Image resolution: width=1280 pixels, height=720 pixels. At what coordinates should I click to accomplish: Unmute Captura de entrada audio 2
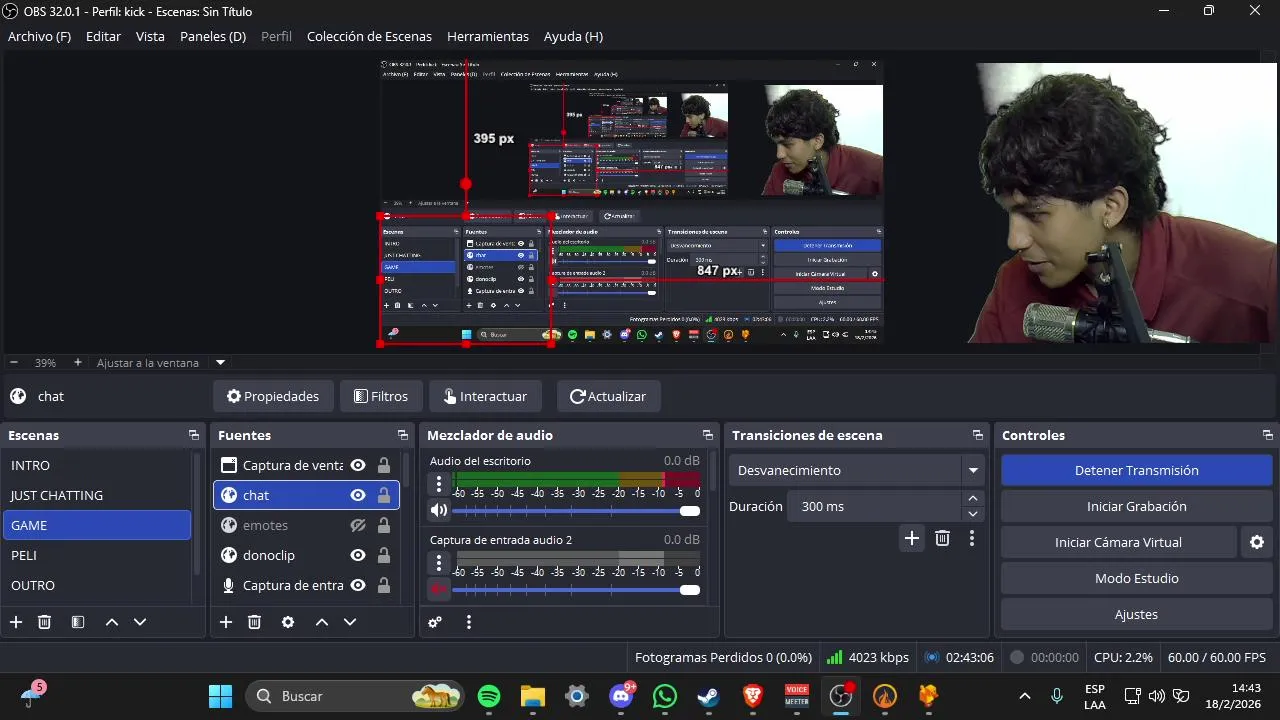(x=438, y=590)
